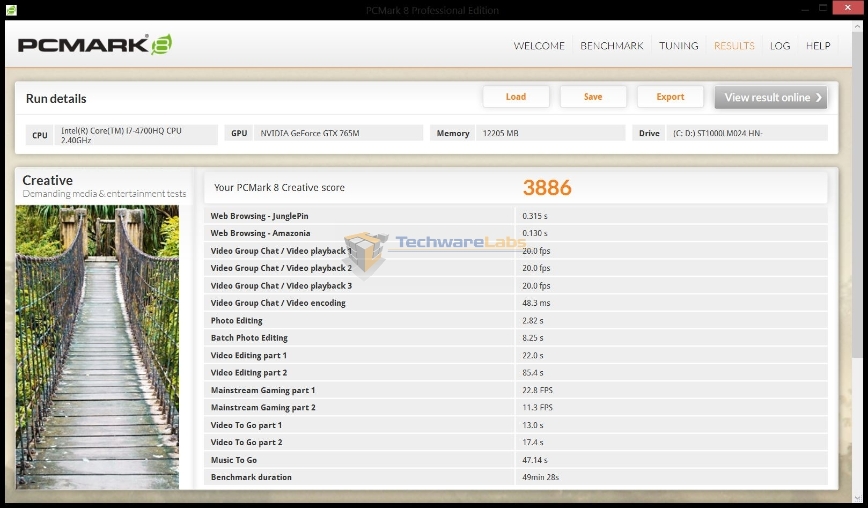Select the Mainstream Gaming part 2 row
Screen dimensions: 868x508
point(516,407)
